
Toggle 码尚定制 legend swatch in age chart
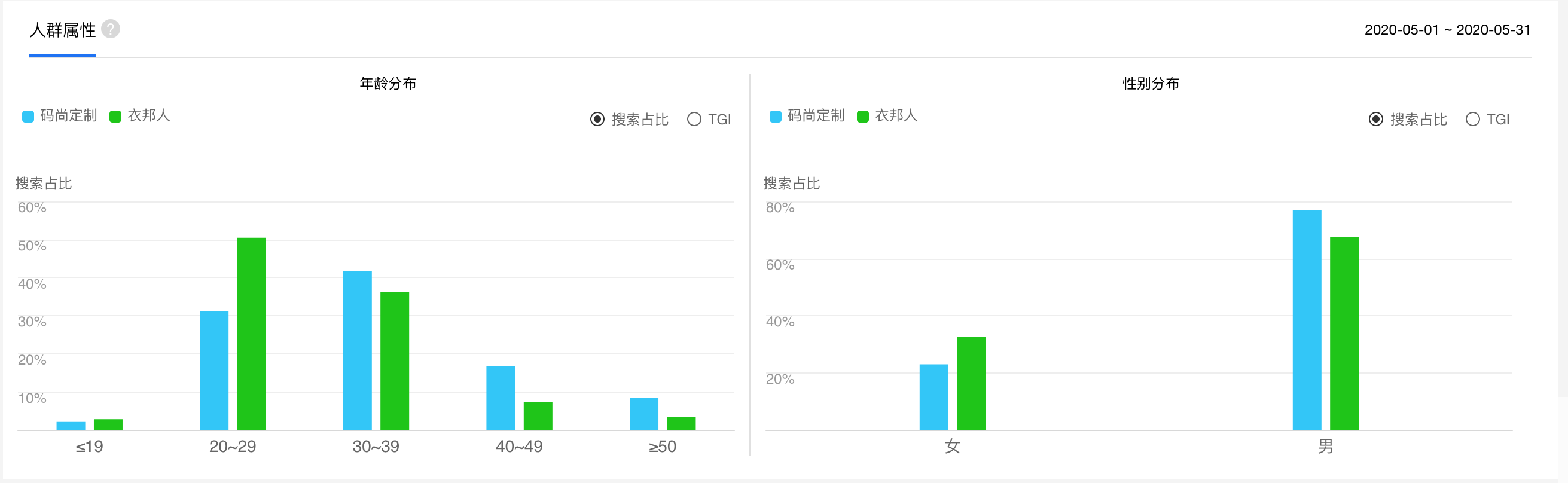[x=28, y=116]
